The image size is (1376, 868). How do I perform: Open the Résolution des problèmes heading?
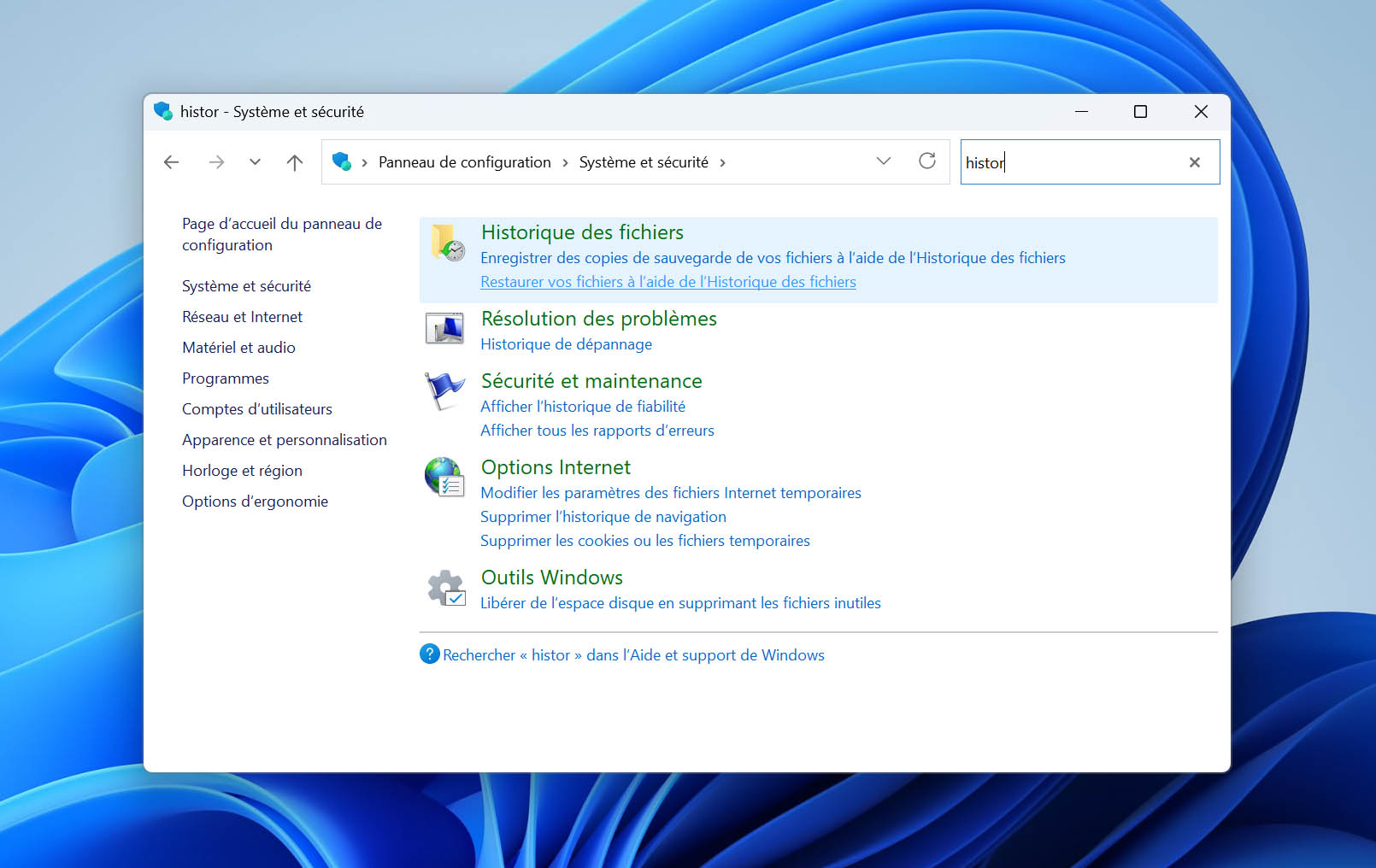pyautogui.click(x=599, y=319)
